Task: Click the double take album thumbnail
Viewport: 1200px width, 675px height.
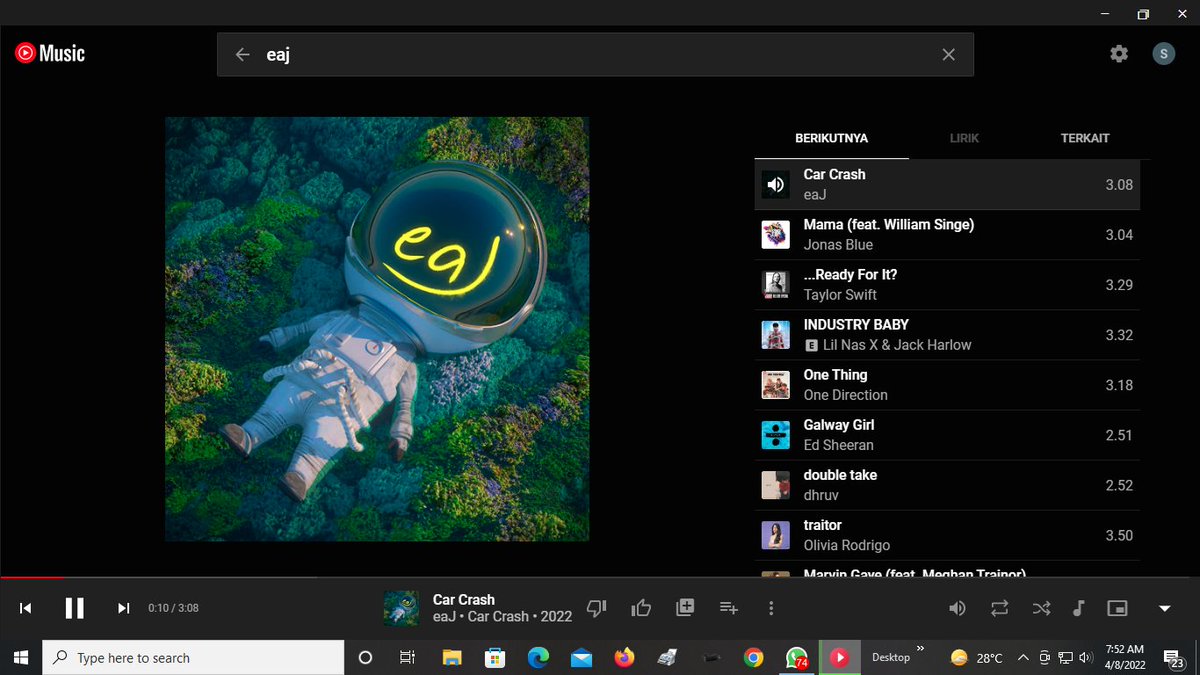Action: [775, 485]
